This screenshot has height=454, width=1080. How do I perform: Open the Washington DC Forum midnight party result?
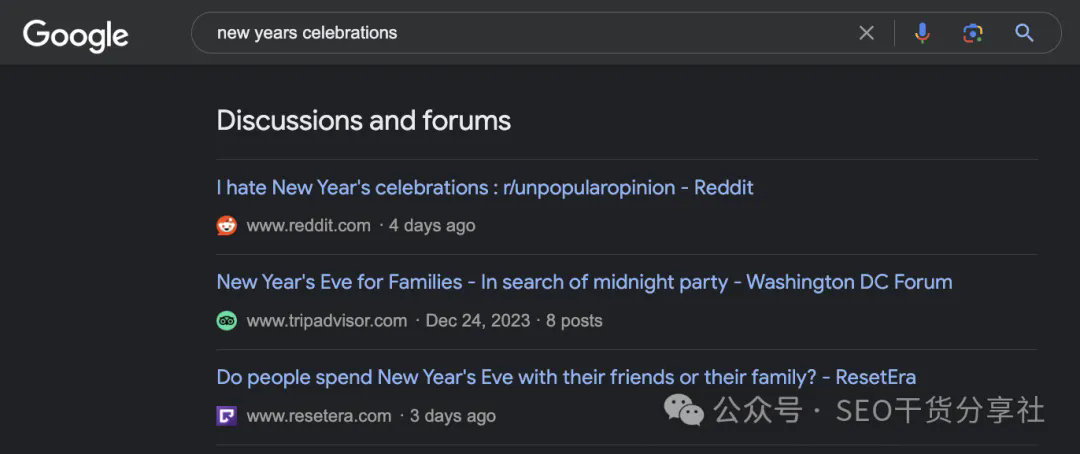point(584,282)
